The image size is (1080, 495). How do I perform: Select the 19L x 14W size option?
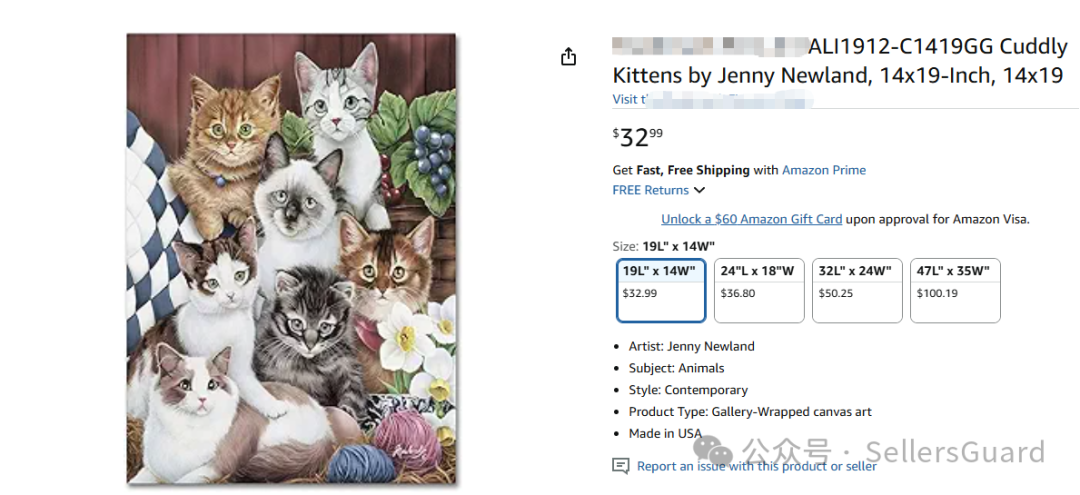click(x=661, y=290)
